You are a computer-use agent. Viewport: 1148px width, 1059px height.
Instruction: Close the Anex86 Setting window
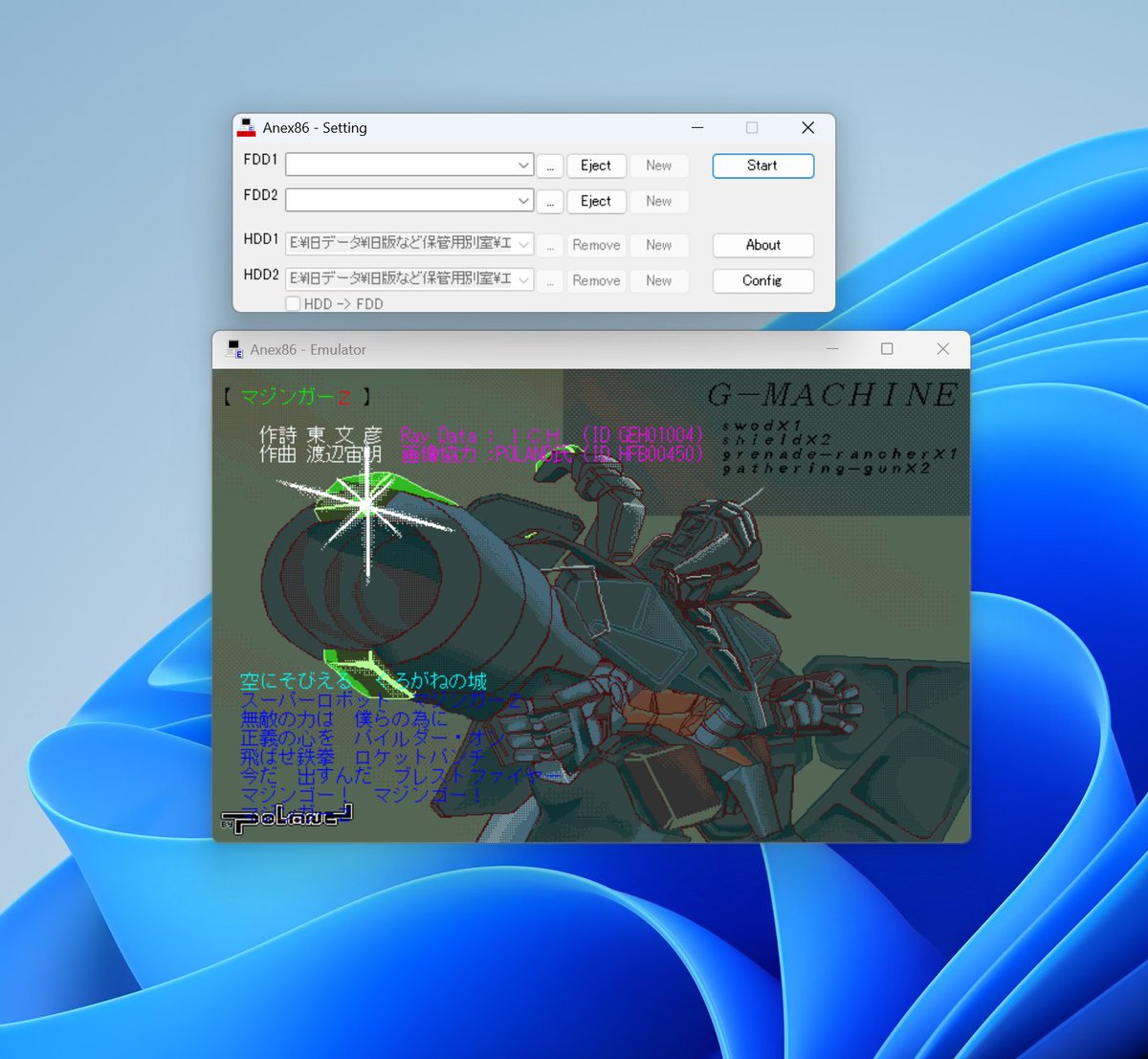(807, 127)
